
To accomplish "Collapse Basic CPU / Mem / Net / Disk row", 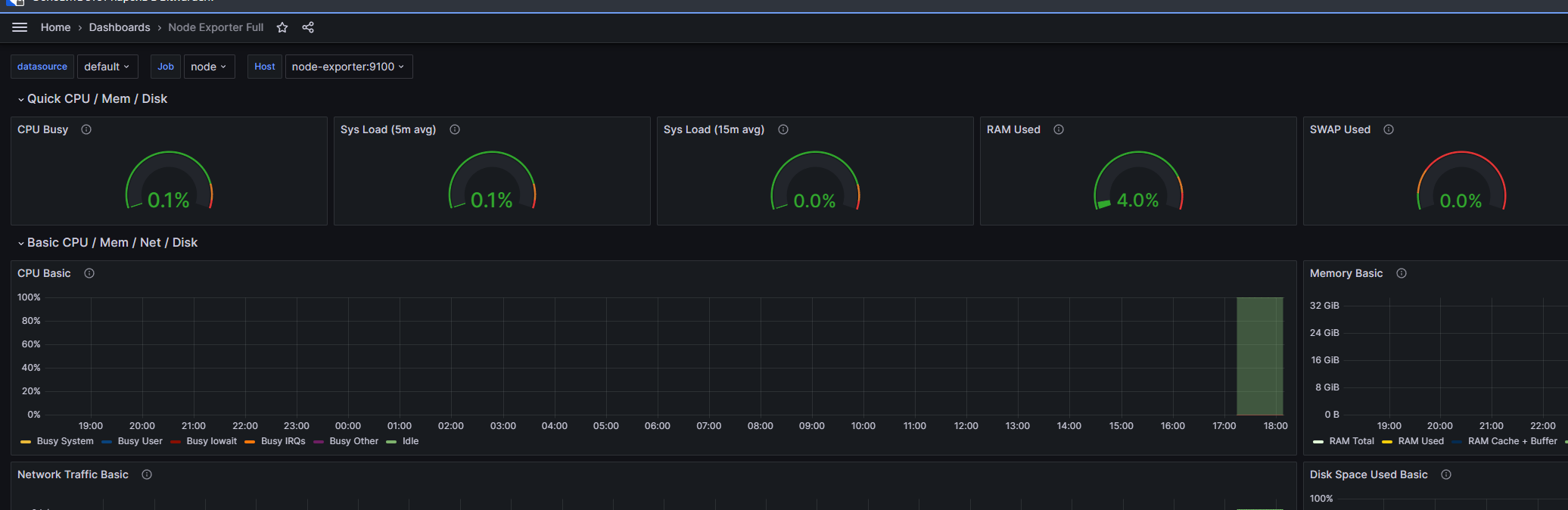I will [x=112, y=243].
